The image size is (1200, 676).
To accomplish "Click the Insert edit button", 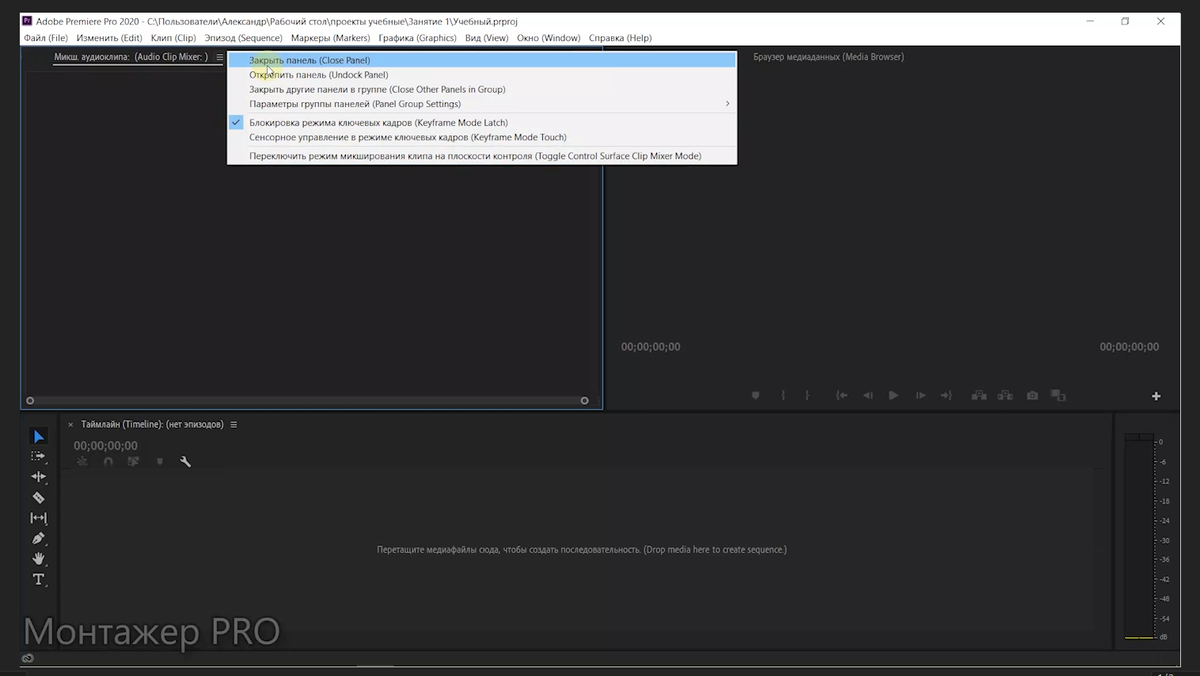I will (979, 396).
